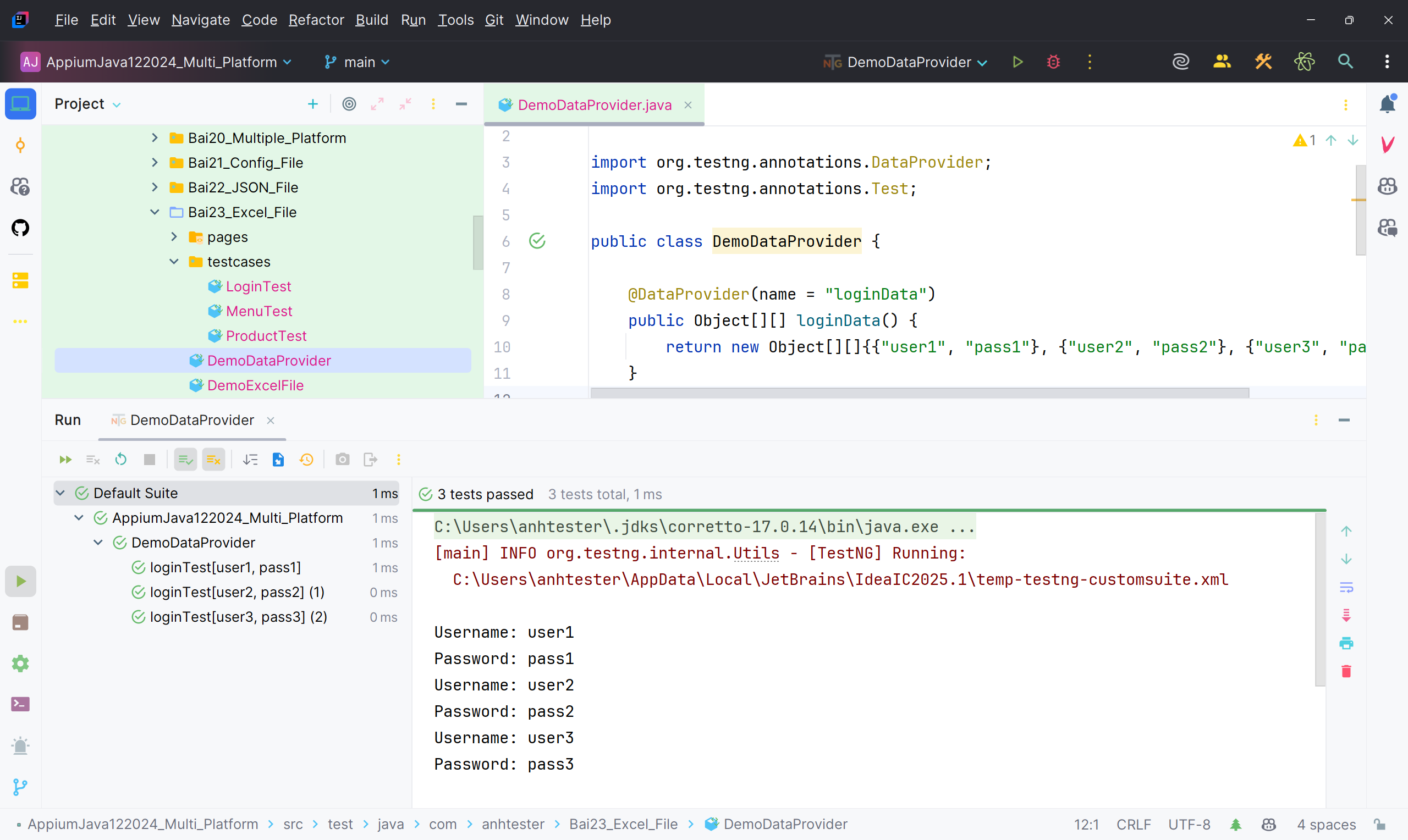Open the AppiumJava122024_Multi_Platform project dropdown
This screenshot has width=1408, height=840.
pyautogui.click(x=156, y=62)
